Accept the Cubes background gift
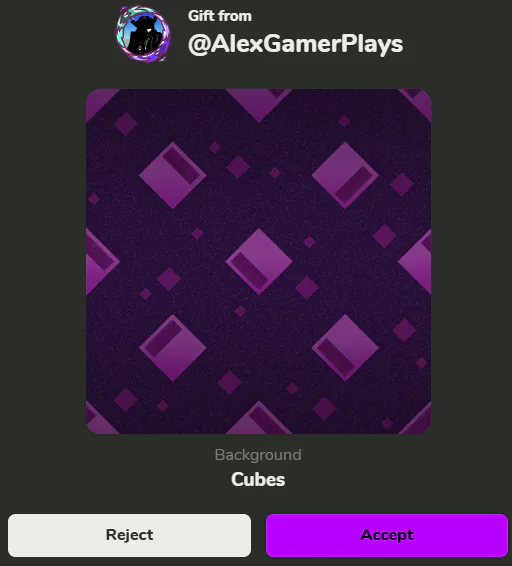The height and width of the screenshot is (566, 512). click(387, 535)
